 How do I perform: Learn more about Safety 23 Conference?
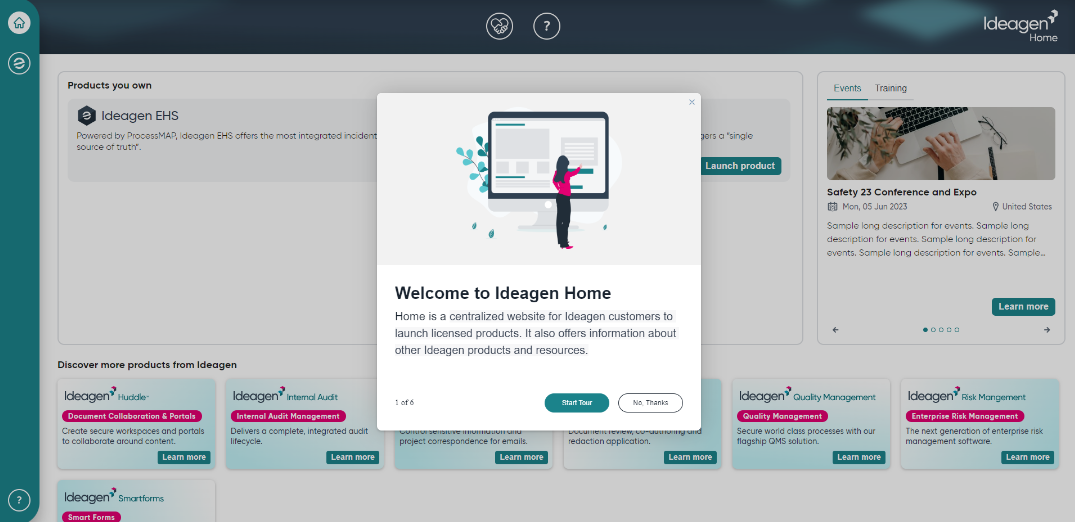pyautogui.click(x=1023, y=307)
